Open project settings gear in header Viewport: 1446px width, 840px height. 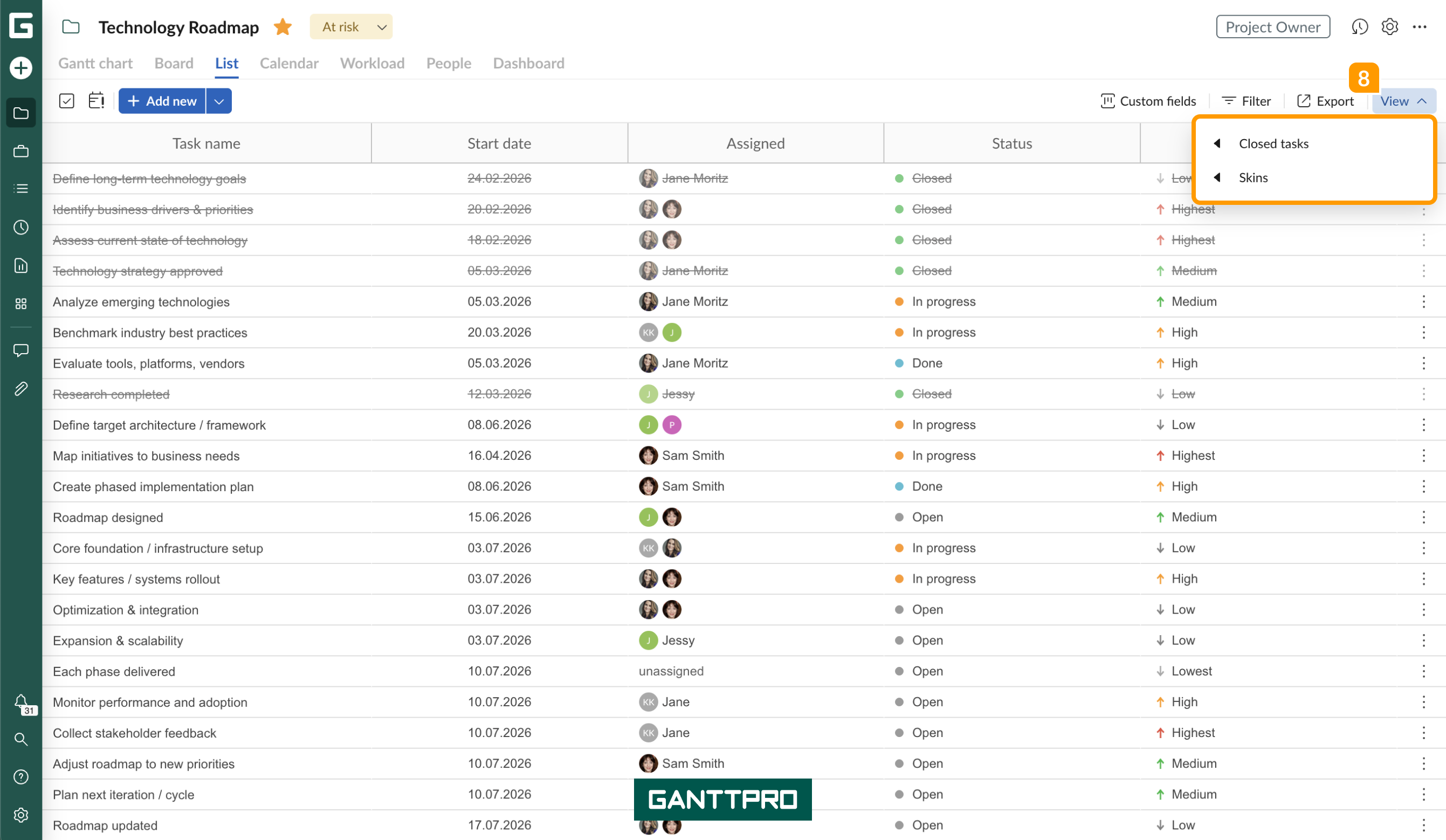pyautogui.click(x=1389, y=27)
